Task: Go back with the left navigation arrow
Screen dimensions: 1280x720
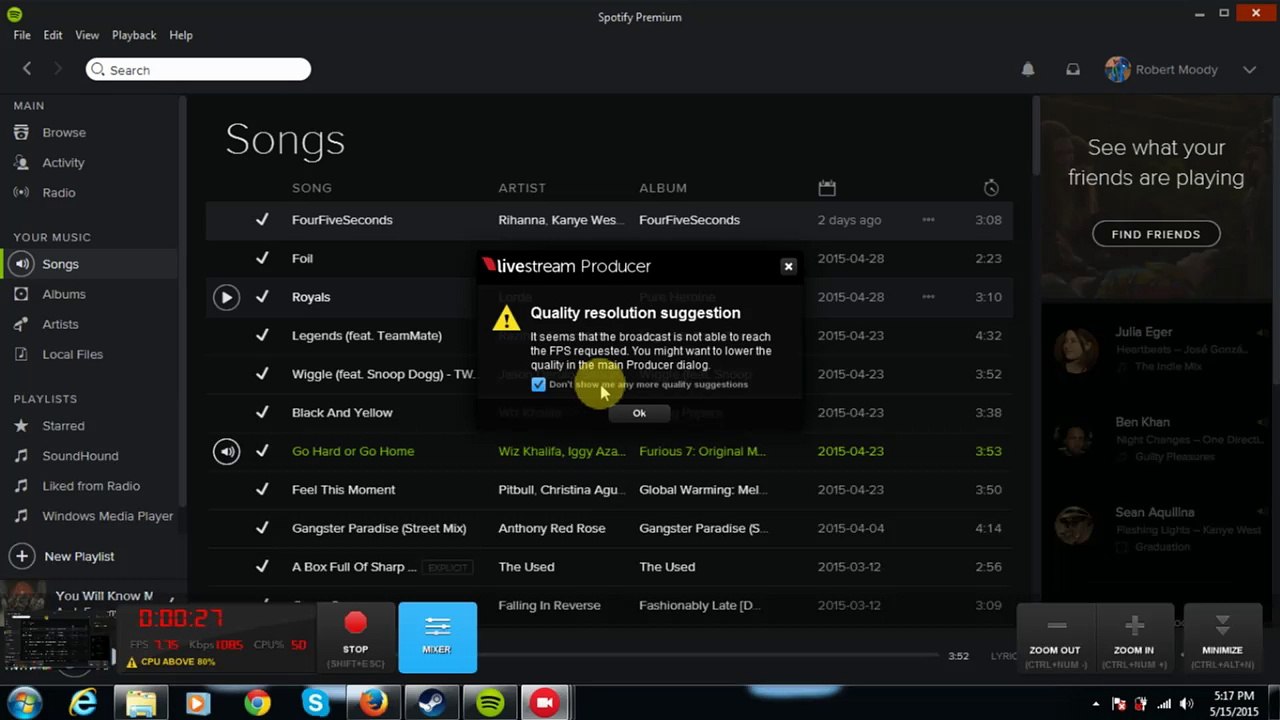Action: click(27, 69)
